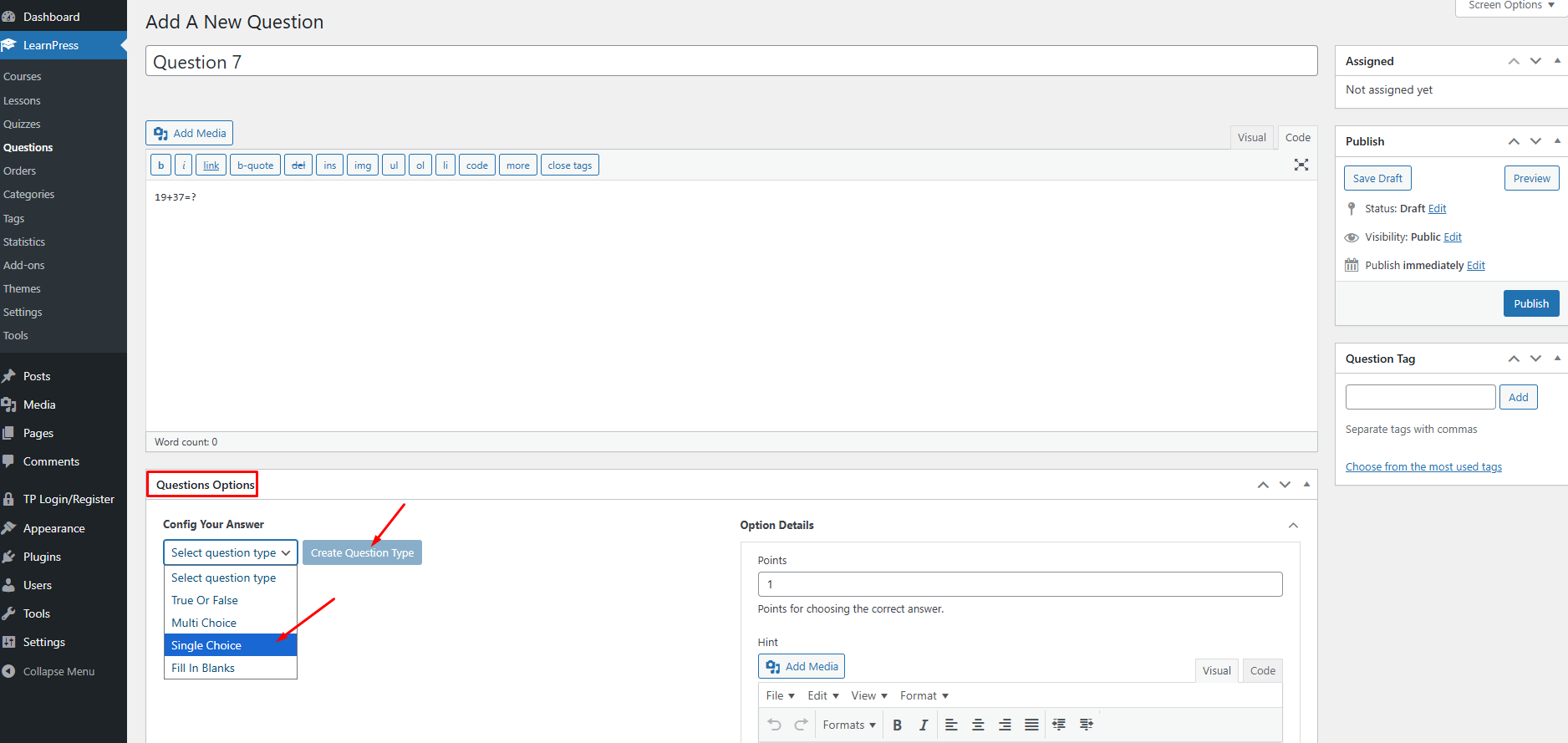The image size is (1568, 743).
Task: Click the align left icon in Hint toolbar
Action: click(x=951, y=725)
